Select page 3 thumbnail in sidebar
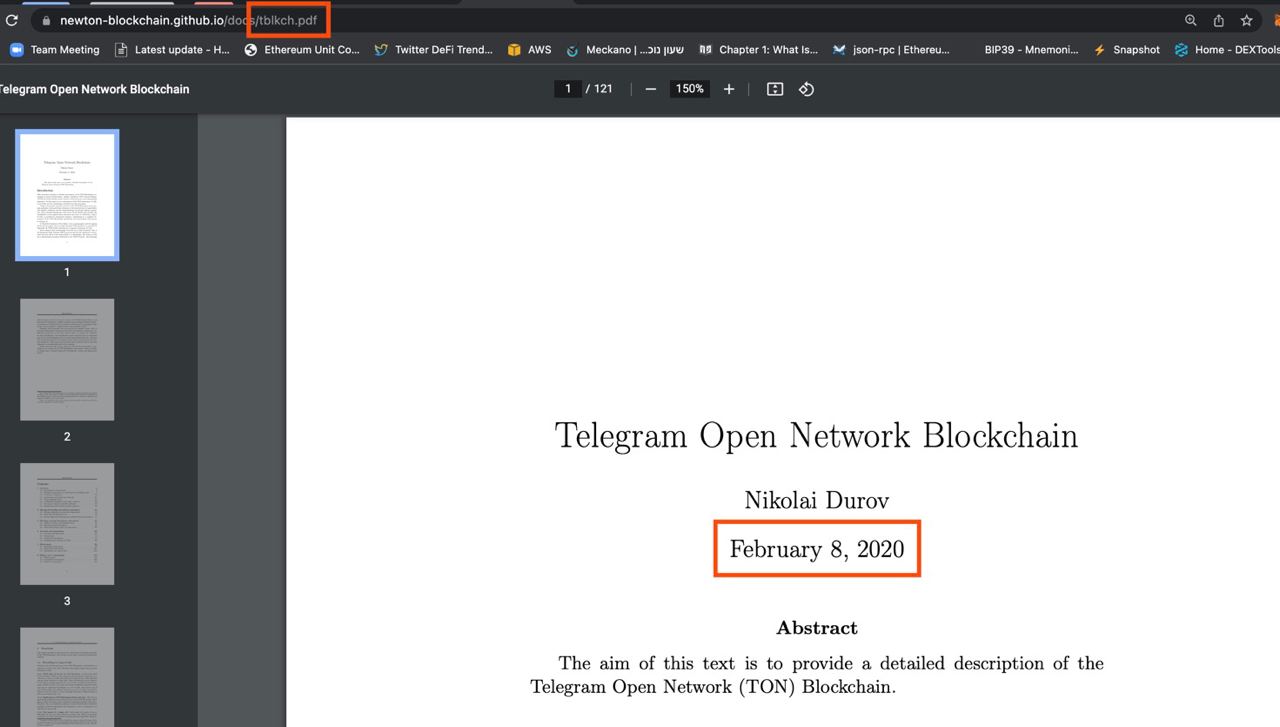Image resolution: width=1280 pixels, height=727 pixels. 67,524
